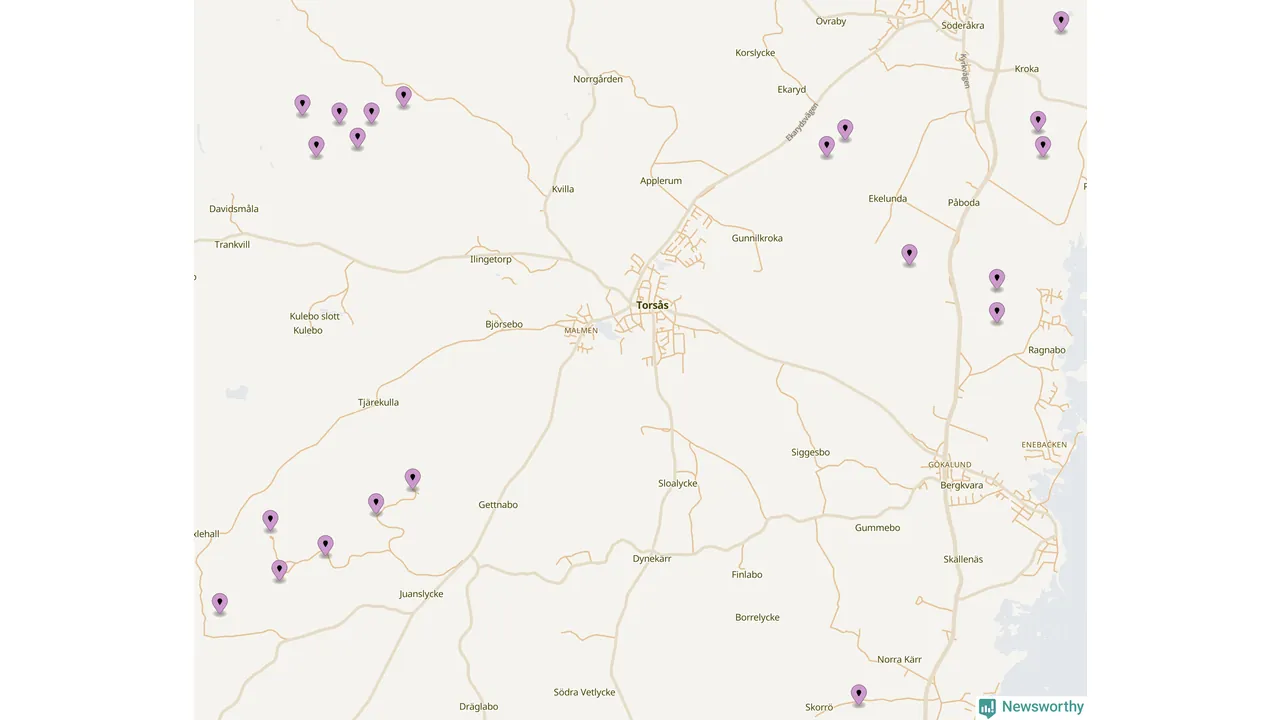Select the pin nearest to Gettnabo
1280x720 pixels.
(412, 479)
